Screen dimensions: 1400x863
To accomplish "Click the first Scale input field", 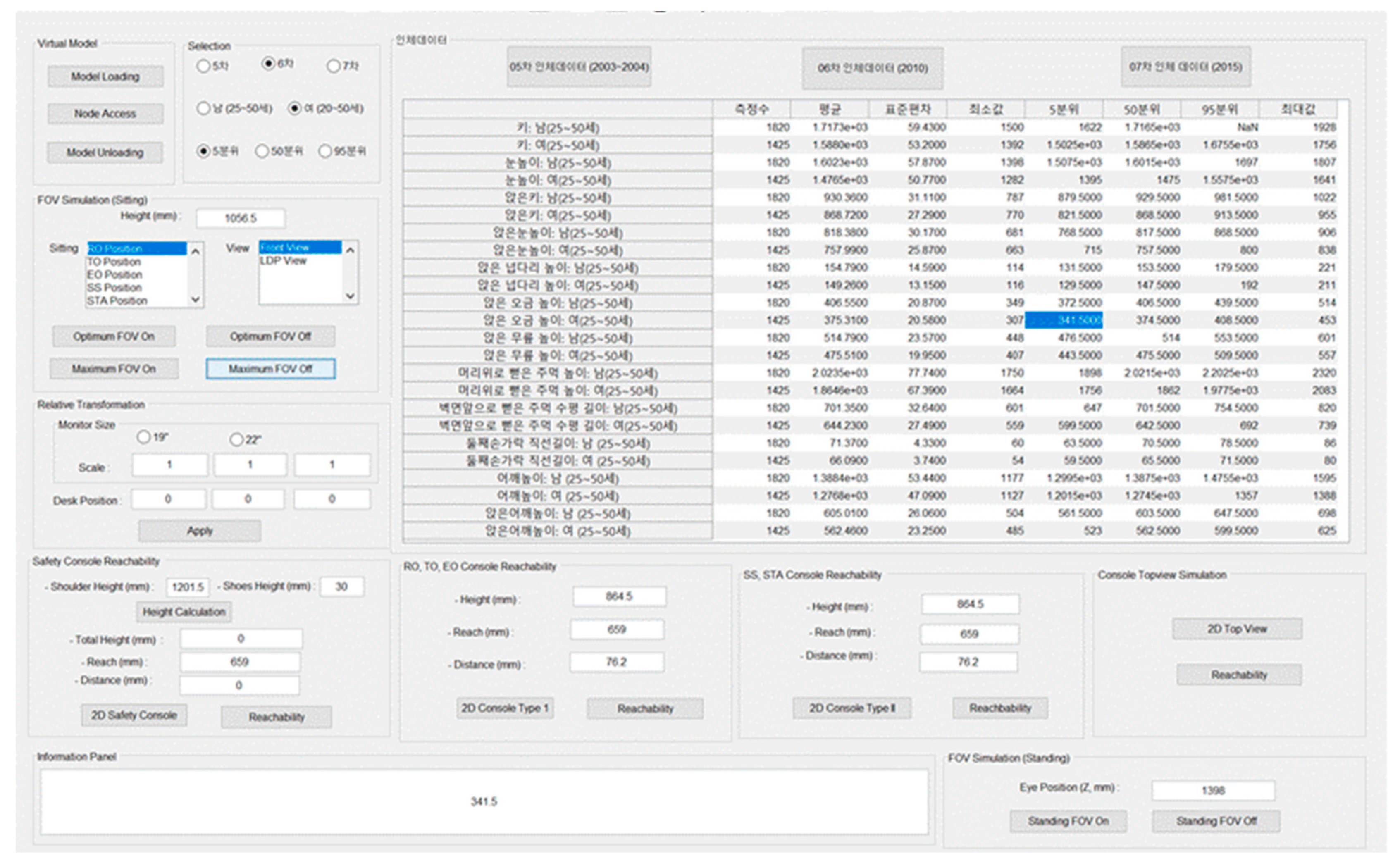I will coord(169,465).
